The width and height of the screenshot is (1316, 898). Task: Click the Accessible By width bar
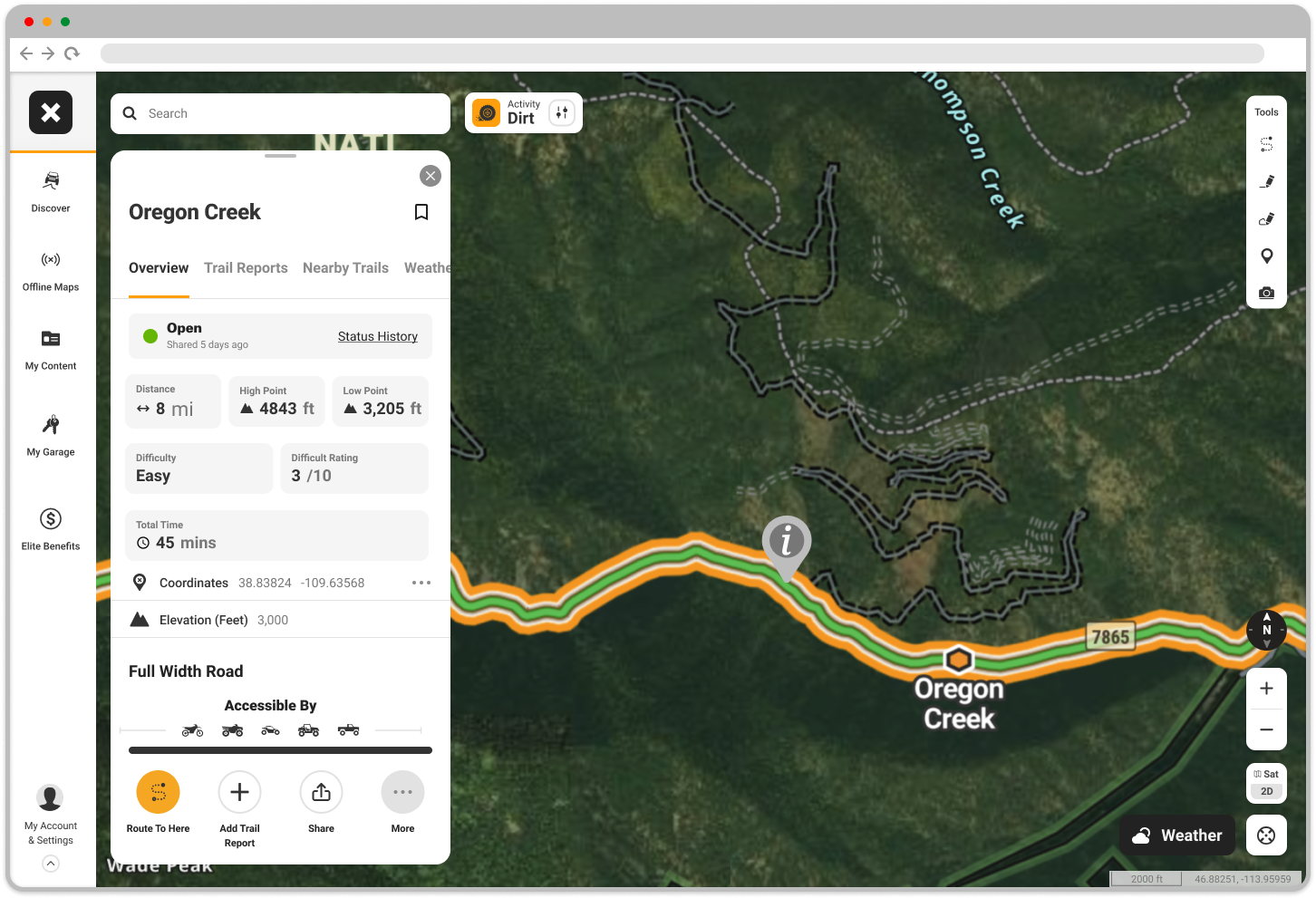pyautogui.click(x=280, y=750)
